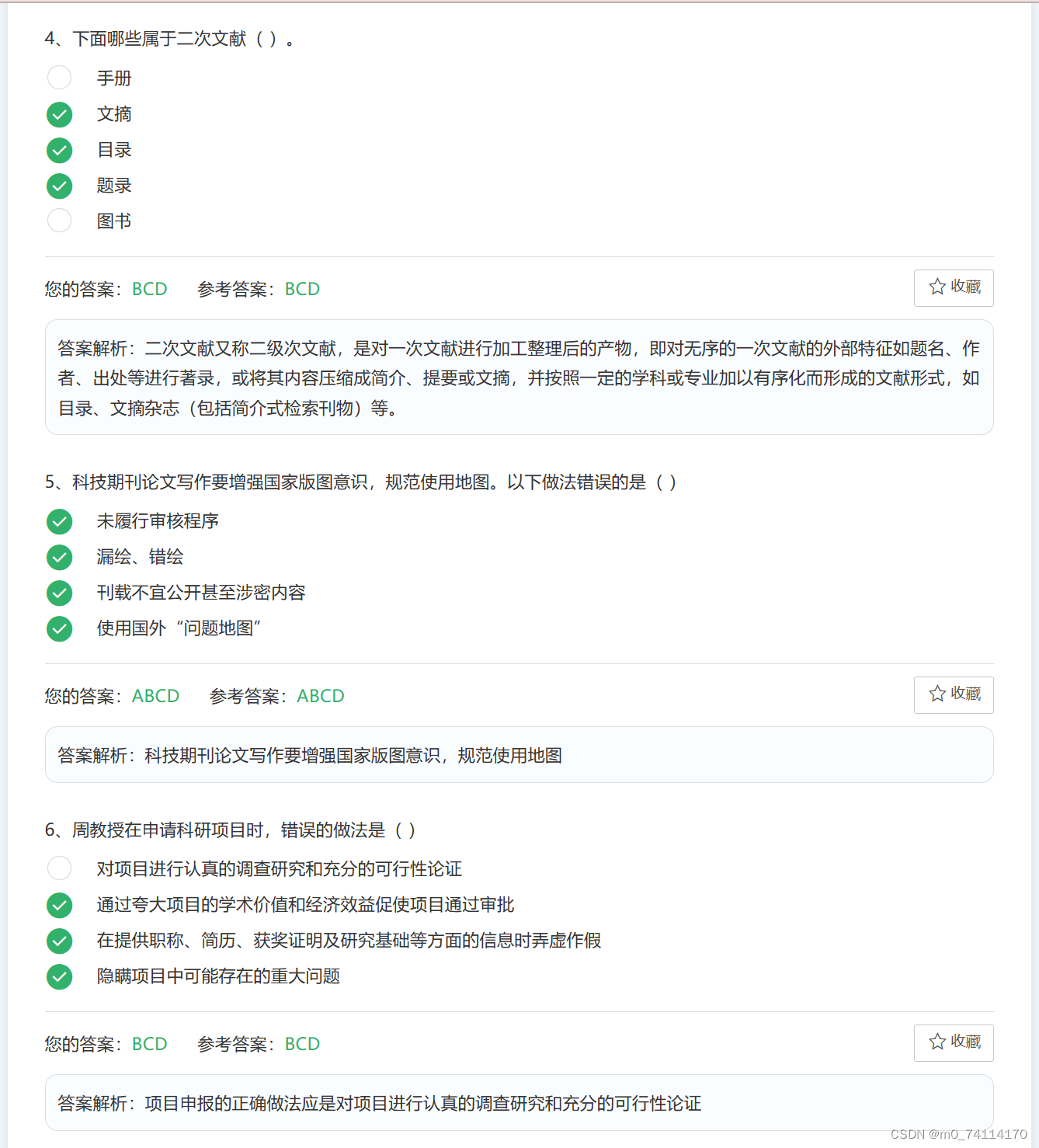Toggle option 通过夸大项目的学术价值和经济效益
This screenshot has width=1039, height=1148.
tap(60, 905)
